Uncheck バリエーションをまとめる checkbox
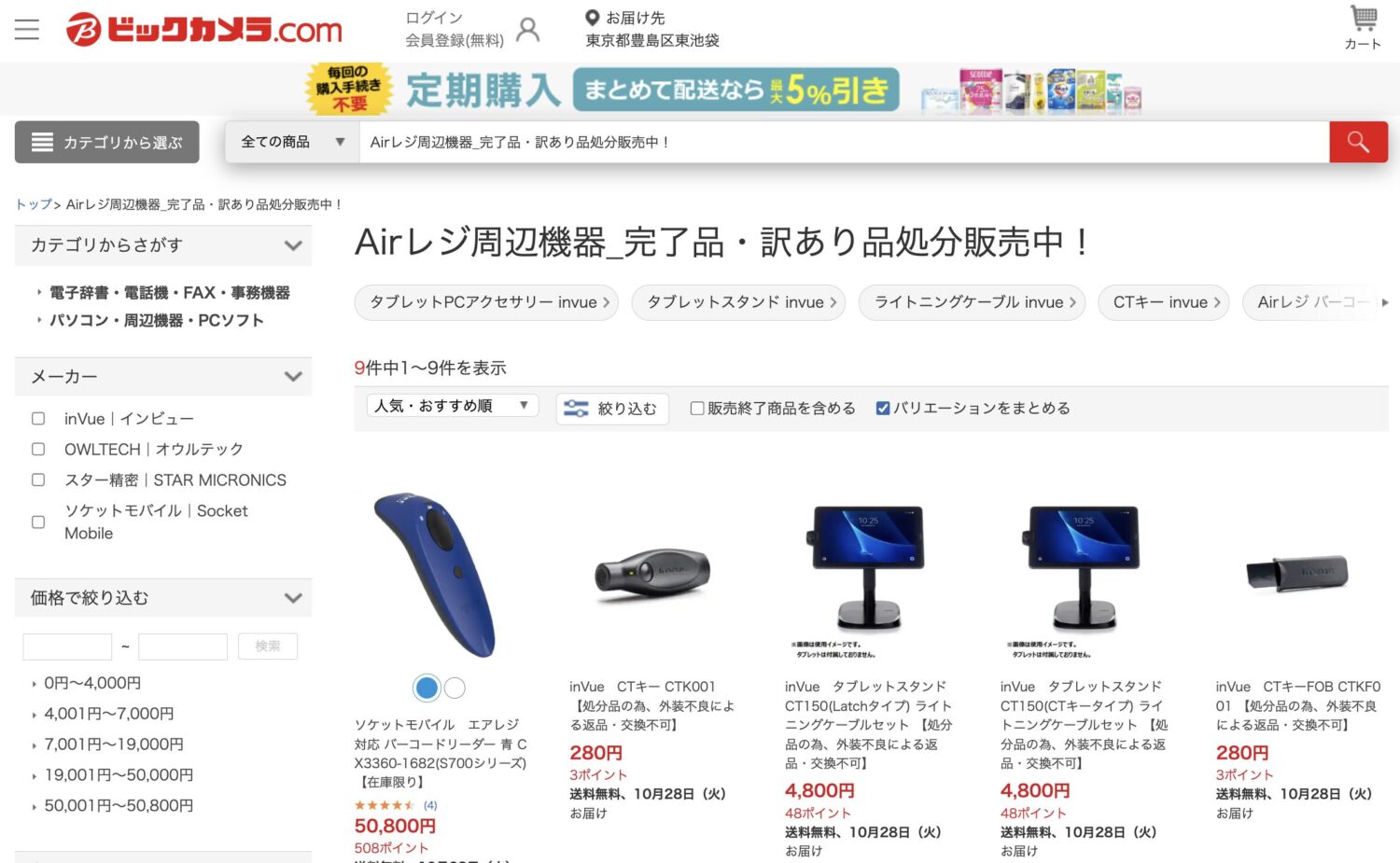Image resolution: width=1400 pixels, height=863 pixels. tap(882, 408)
